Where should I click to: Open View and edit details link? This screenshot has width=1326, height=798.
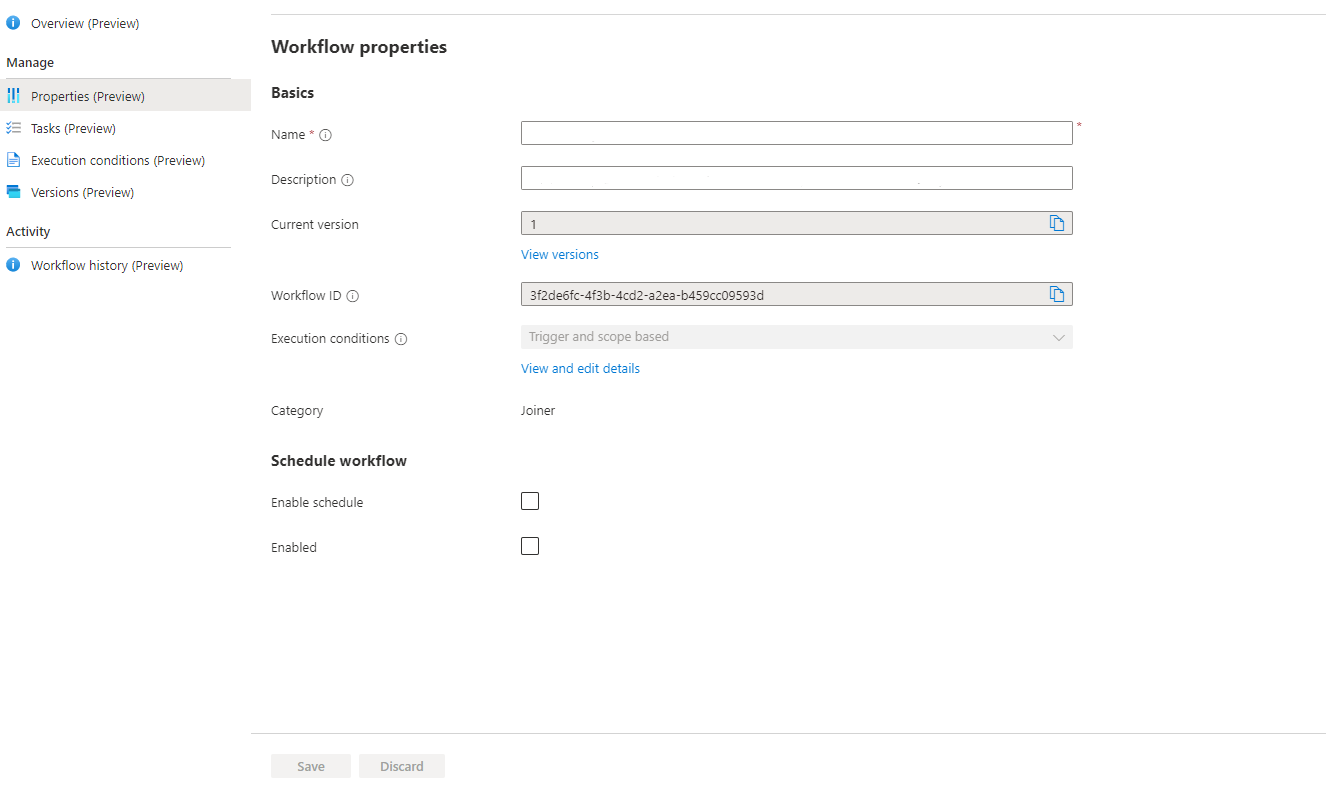(x=580, y=368)
